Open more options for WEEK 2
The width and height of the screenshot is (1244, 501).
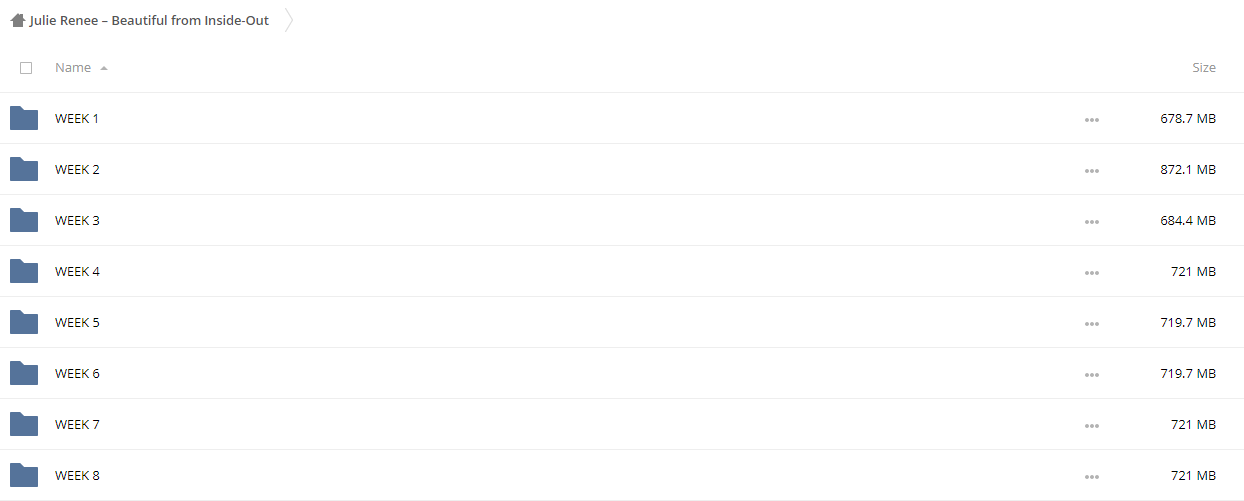pyautogui.click(x=1091, y=171)
